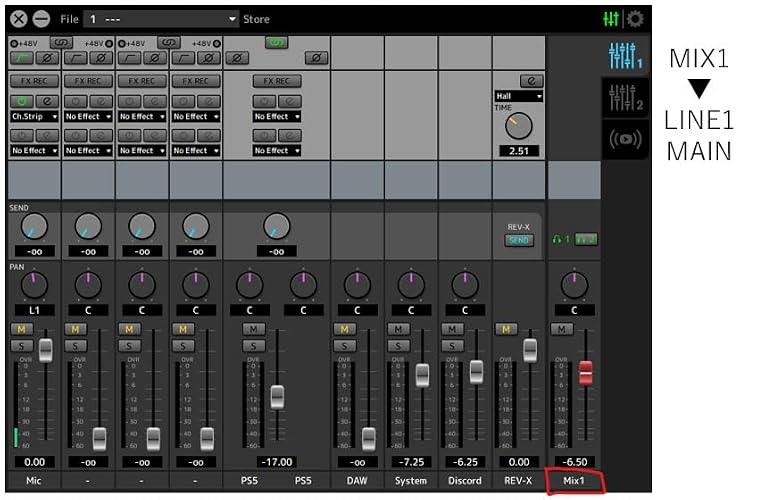
Task: Link input channels 3 and 4
Action: tap(169, 42)
